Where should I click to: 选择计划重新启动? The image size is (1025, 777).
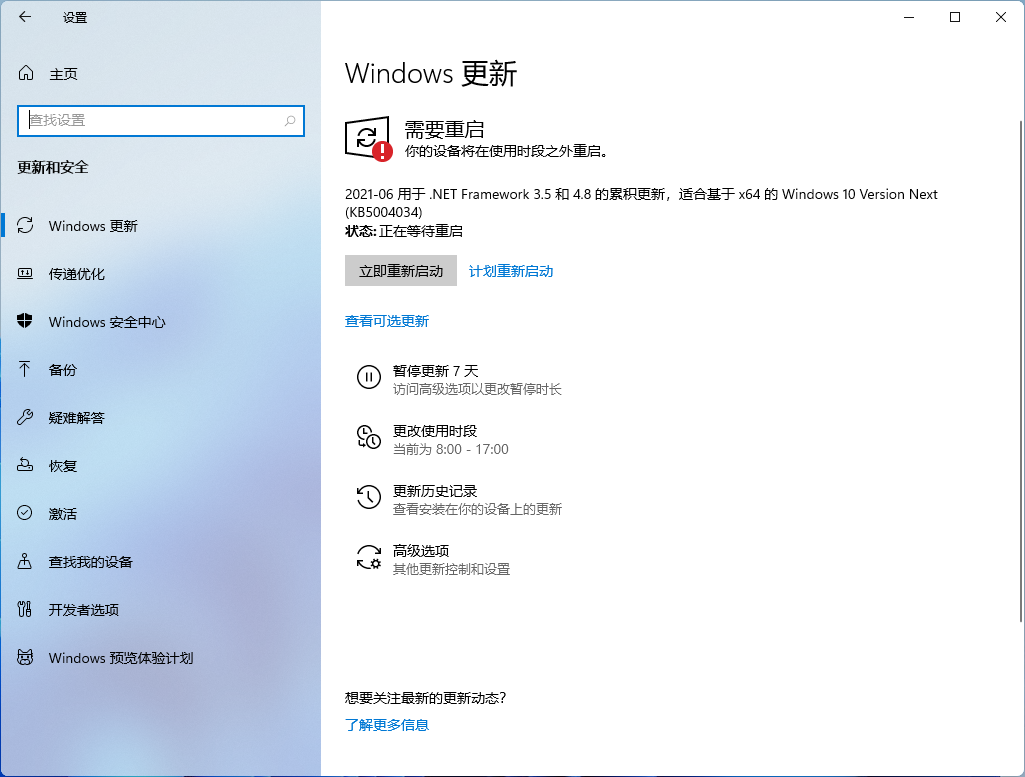pyautogui.click(x=510, y=270)
